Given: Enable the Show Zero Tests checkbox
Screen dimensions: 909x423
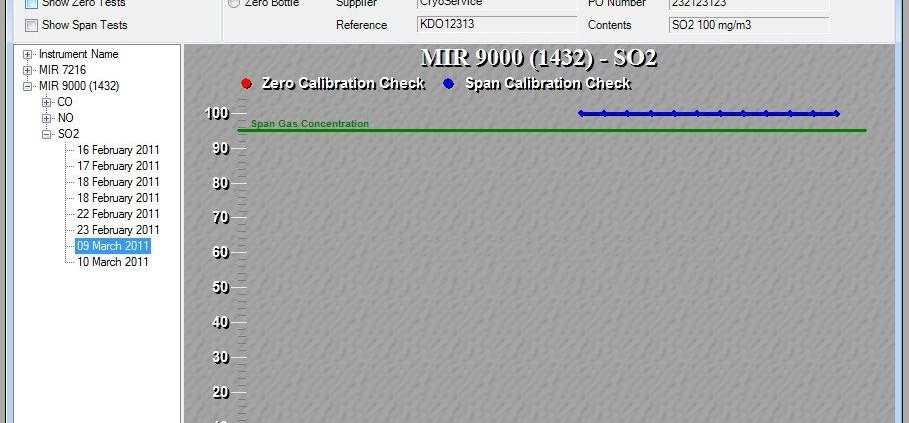Looking at the screenshot, I should coord(32,3).
